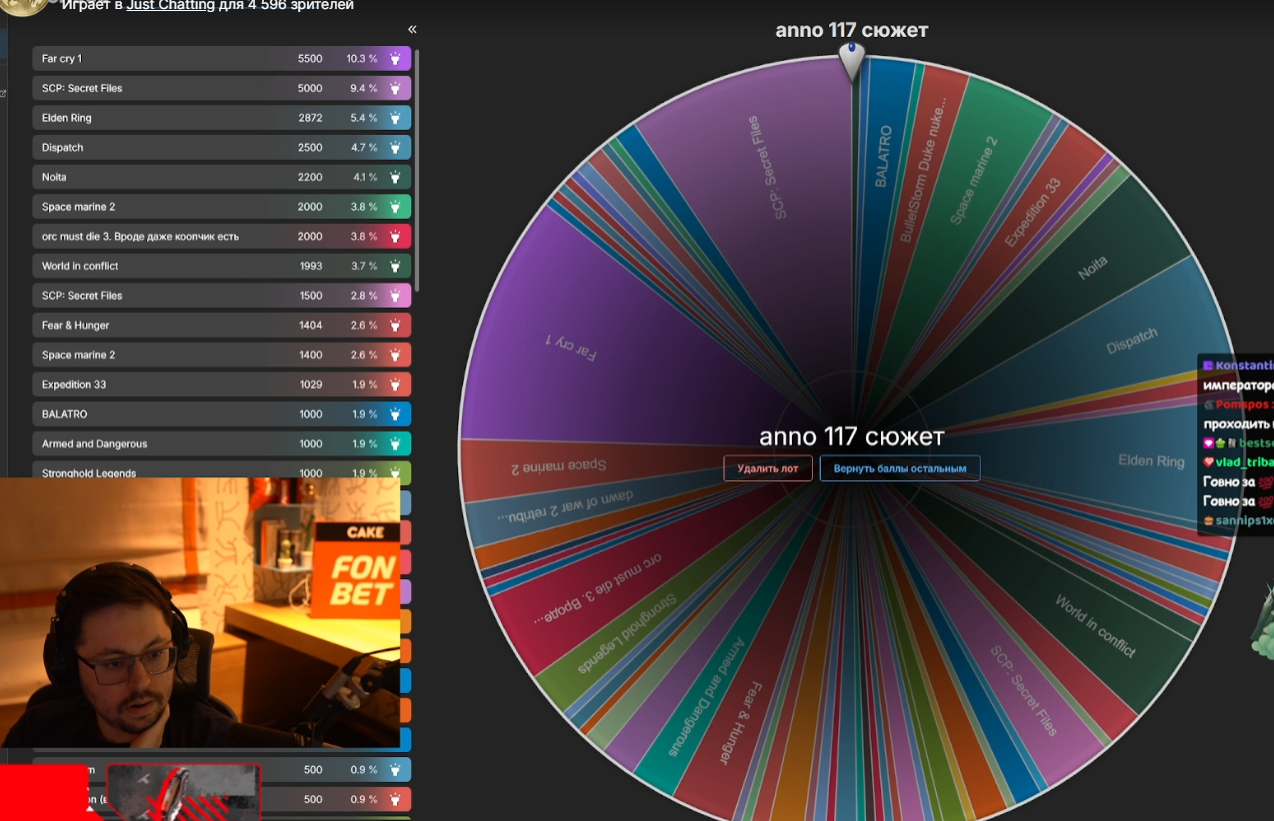Click the highlight icon on the BALATRO row
This screenshot has height=821, width=1274.
pos(395,414)
